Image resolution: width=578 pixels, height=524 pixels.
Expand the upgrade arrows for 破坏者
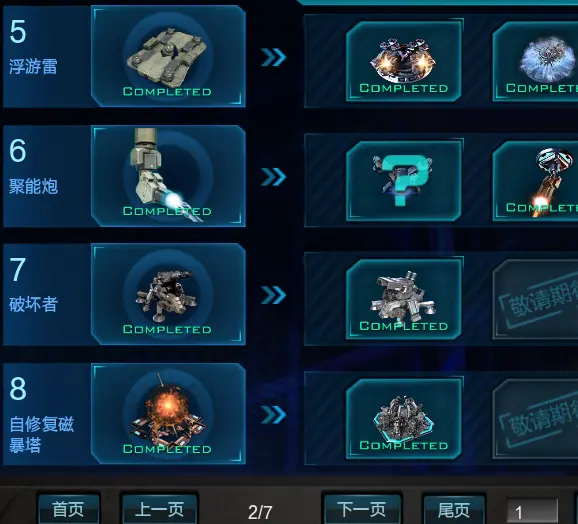(273, 295)
